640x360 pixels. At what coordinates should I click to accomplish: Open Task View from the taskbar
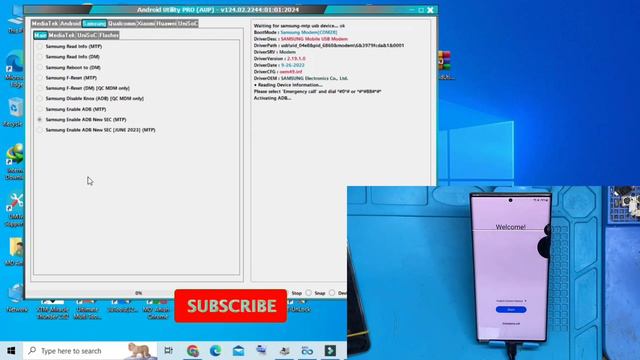click(x=169, y=351)
